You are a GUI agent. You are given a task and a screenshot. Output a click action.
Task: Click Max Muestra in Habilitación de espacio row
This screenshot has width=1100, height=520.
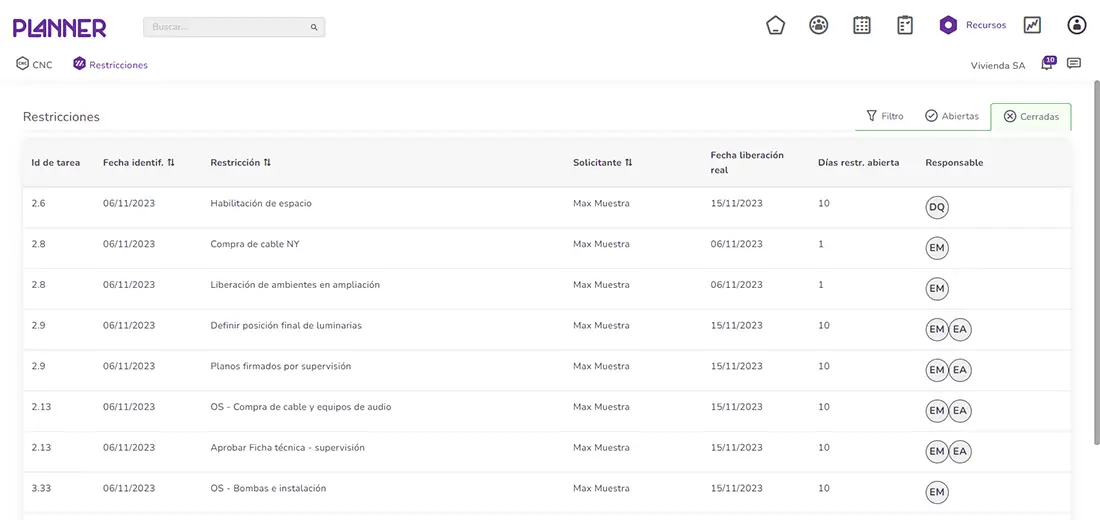(x=601, y=204)
